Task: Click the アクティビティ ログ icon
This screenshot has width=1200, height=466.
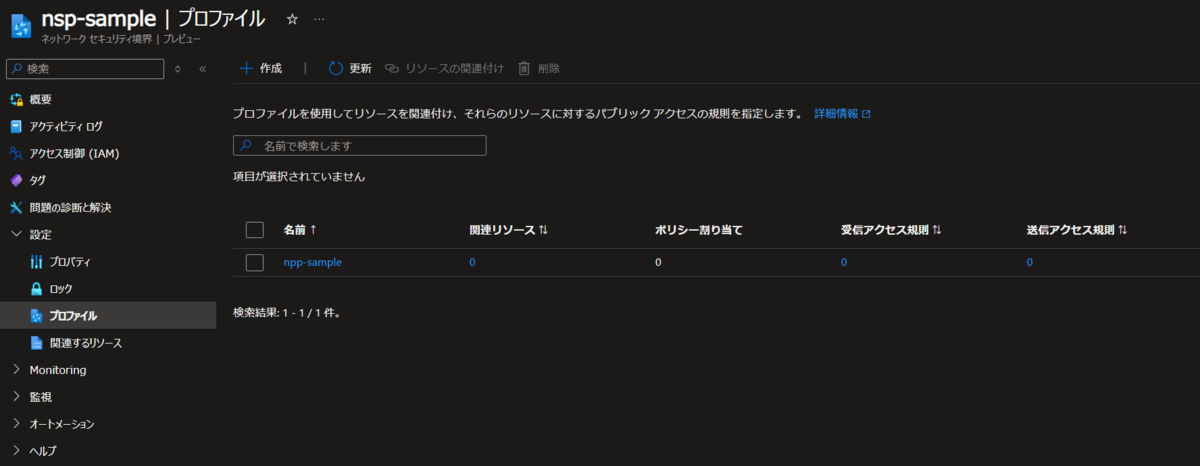Action: [x=16, y=126]
